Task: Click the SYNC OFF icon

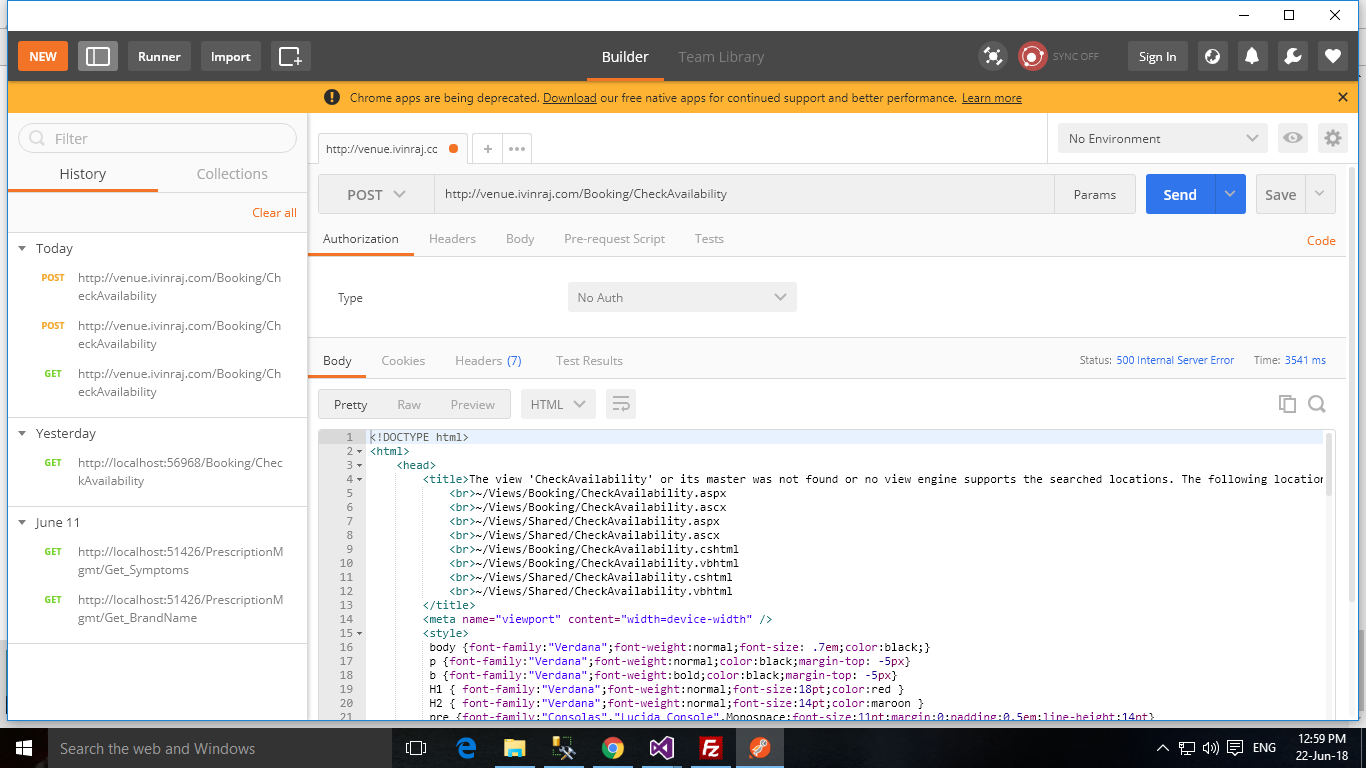Action: (x=1032, y=57)
